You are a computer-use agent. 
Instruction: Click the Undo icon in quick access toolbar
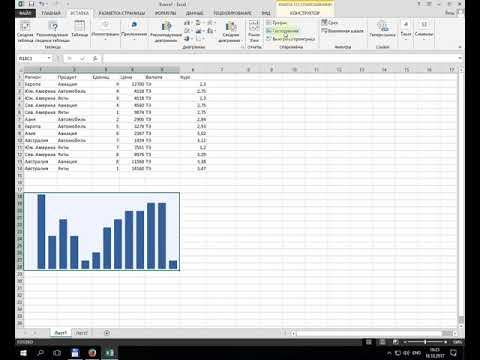42,4
